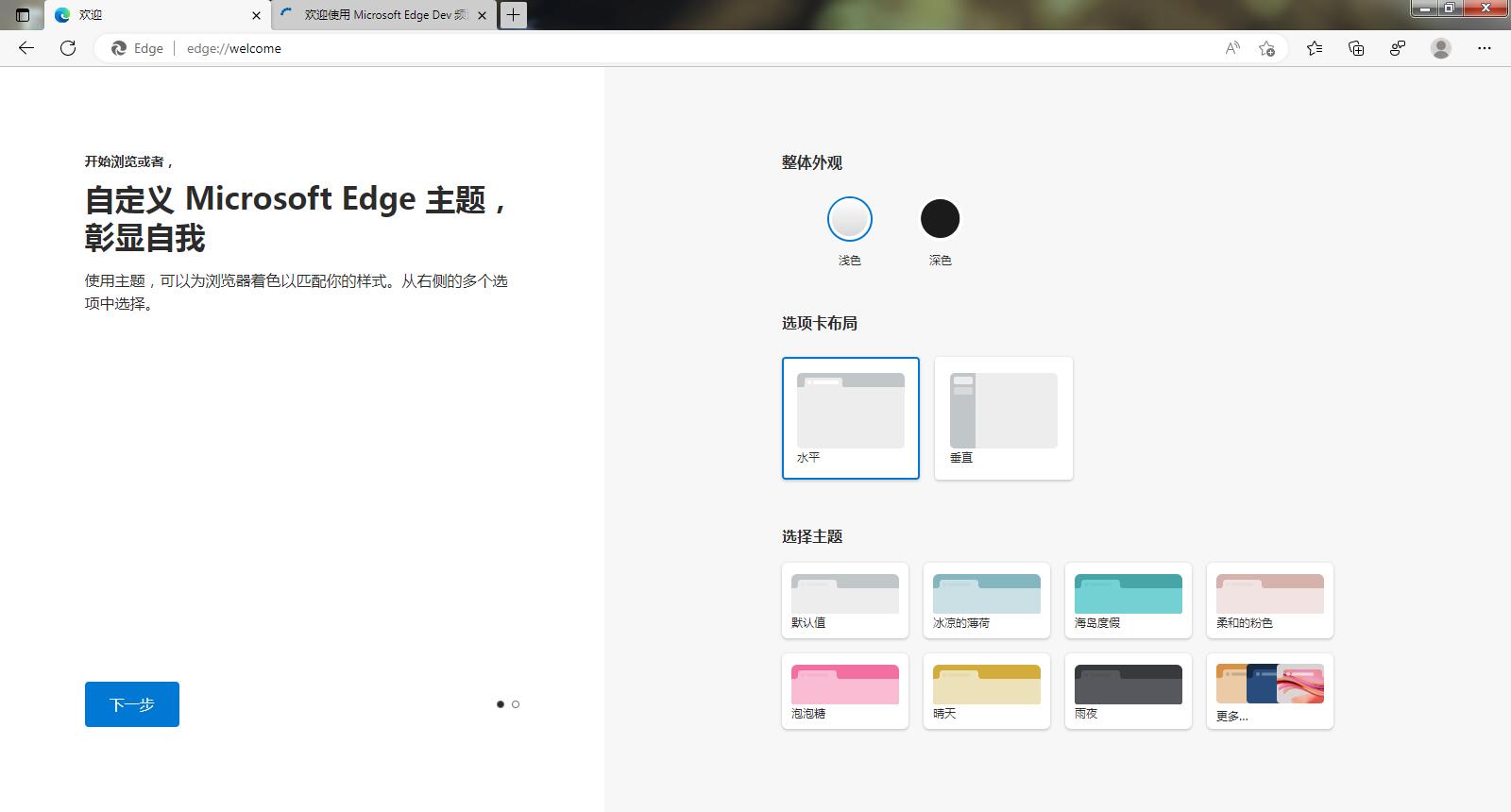1511x812 pixels.
Task: Click the Read aloud icon in address bar
Action: point(1232,48)
